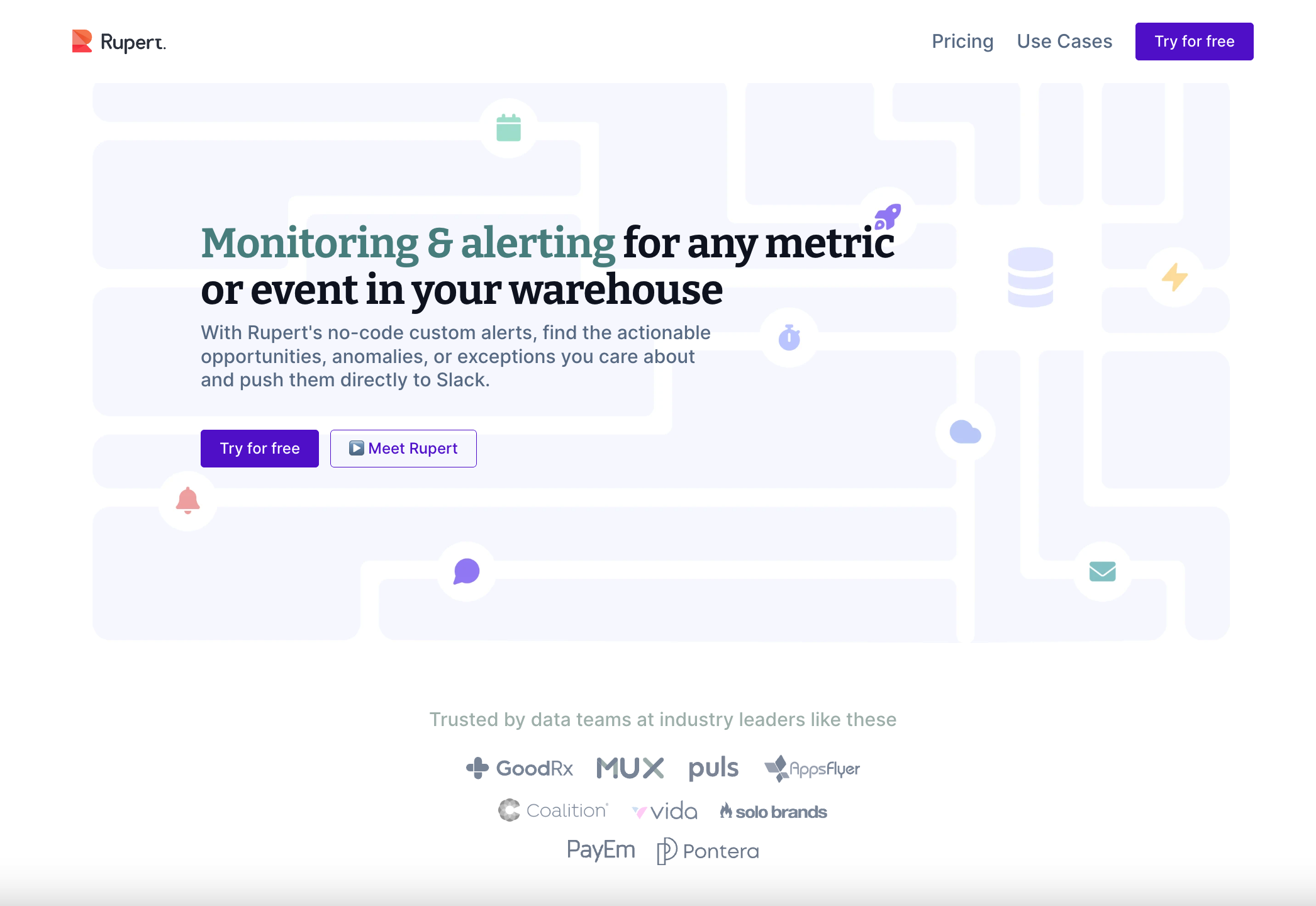
Task: Click the envelope icon in the lower right
Action: 1101,571
